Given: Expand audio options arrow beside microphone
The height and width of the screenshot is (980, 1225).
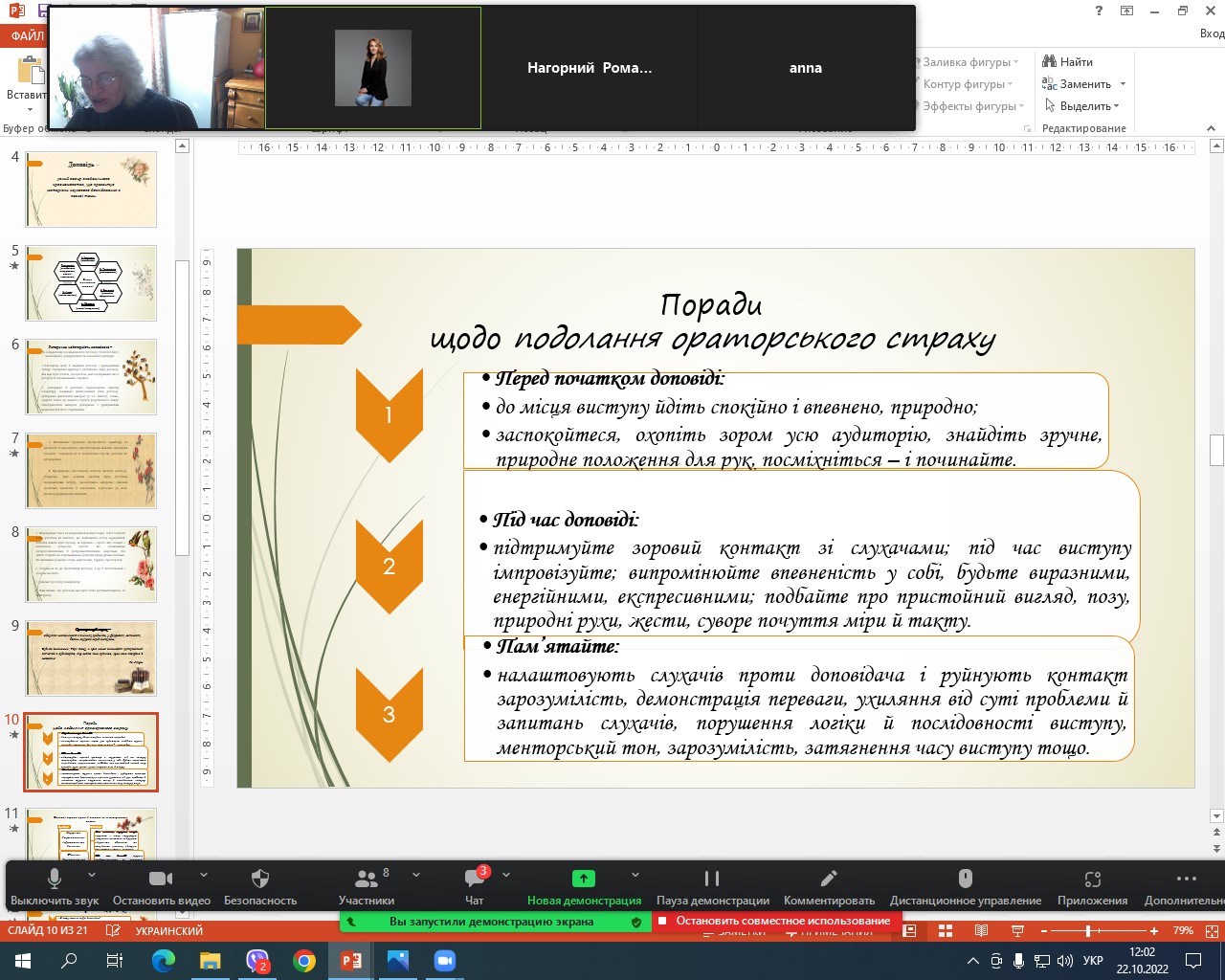Looking at the screenshot, I should (92, 875).
